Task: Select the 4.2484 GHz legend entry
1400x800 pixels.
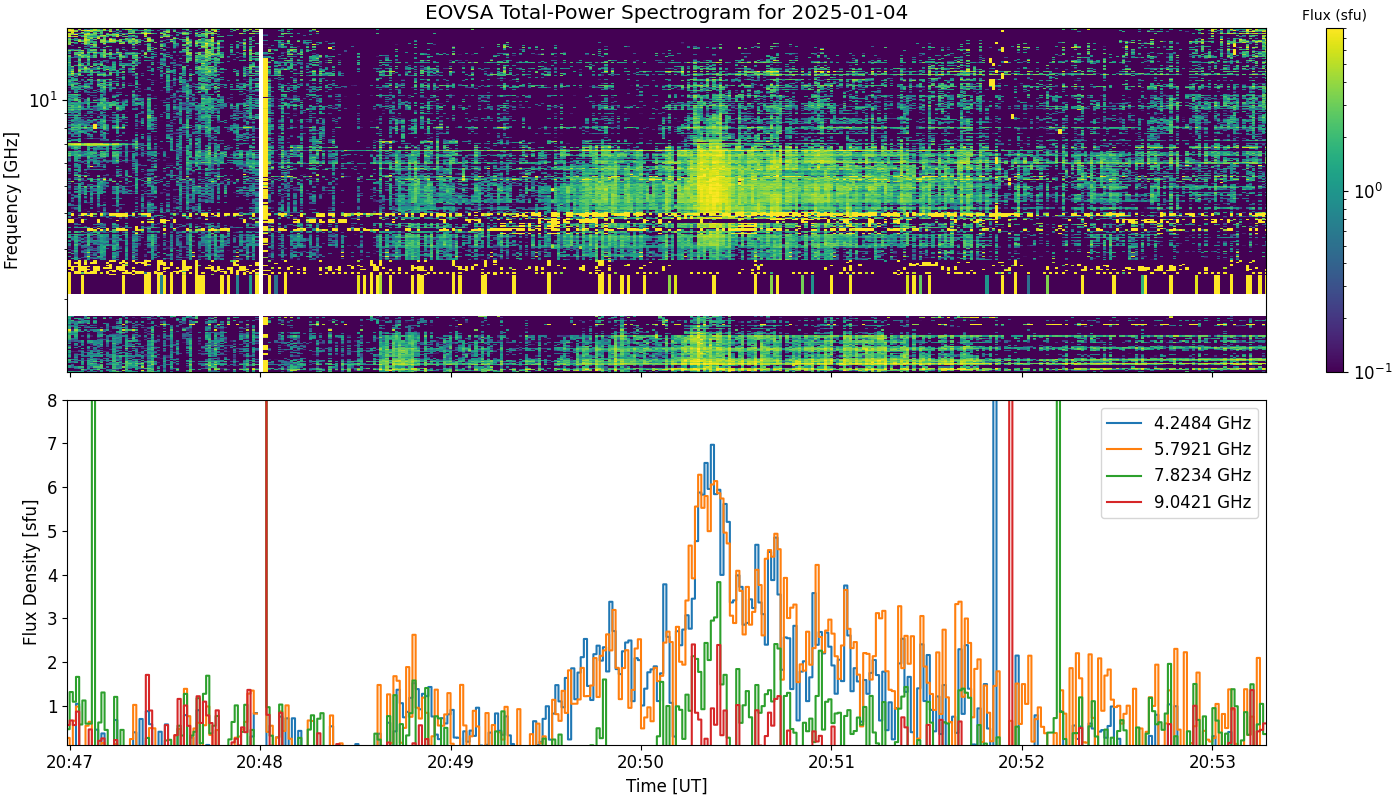Action: pyautogui.click(x=1180, y=423)
